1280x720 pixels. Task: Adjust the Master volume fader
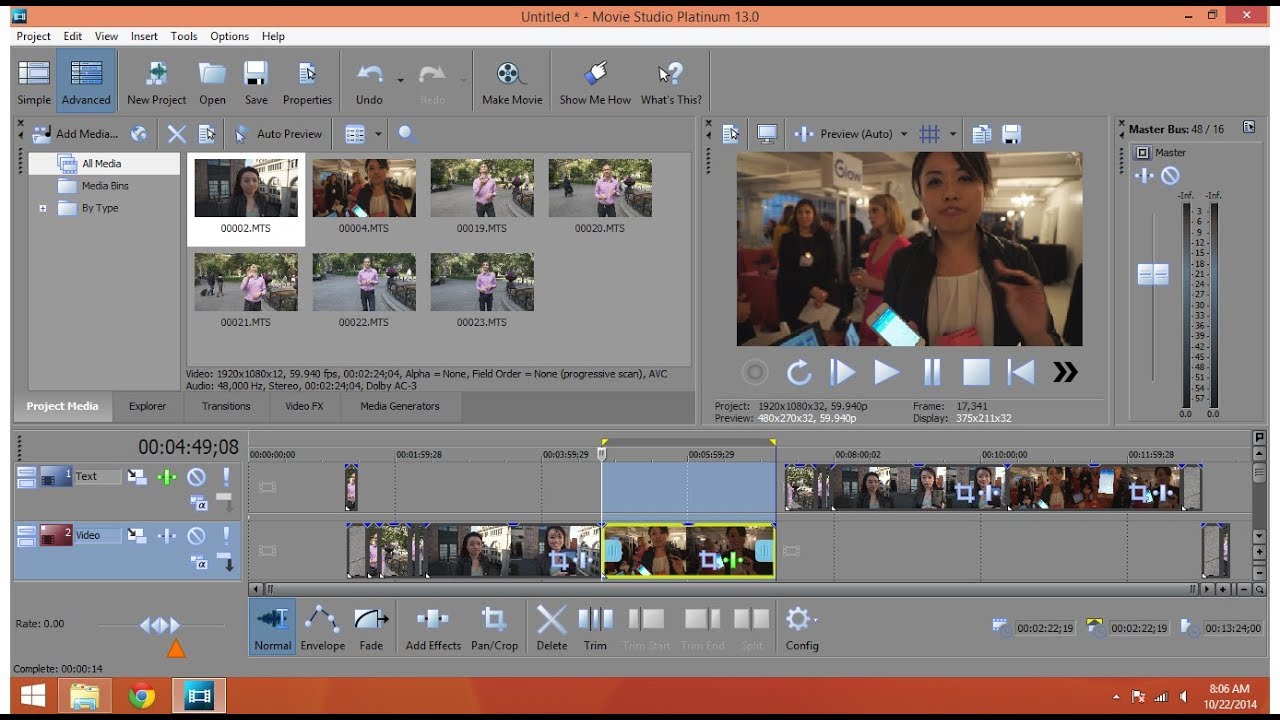point(1153,274)
